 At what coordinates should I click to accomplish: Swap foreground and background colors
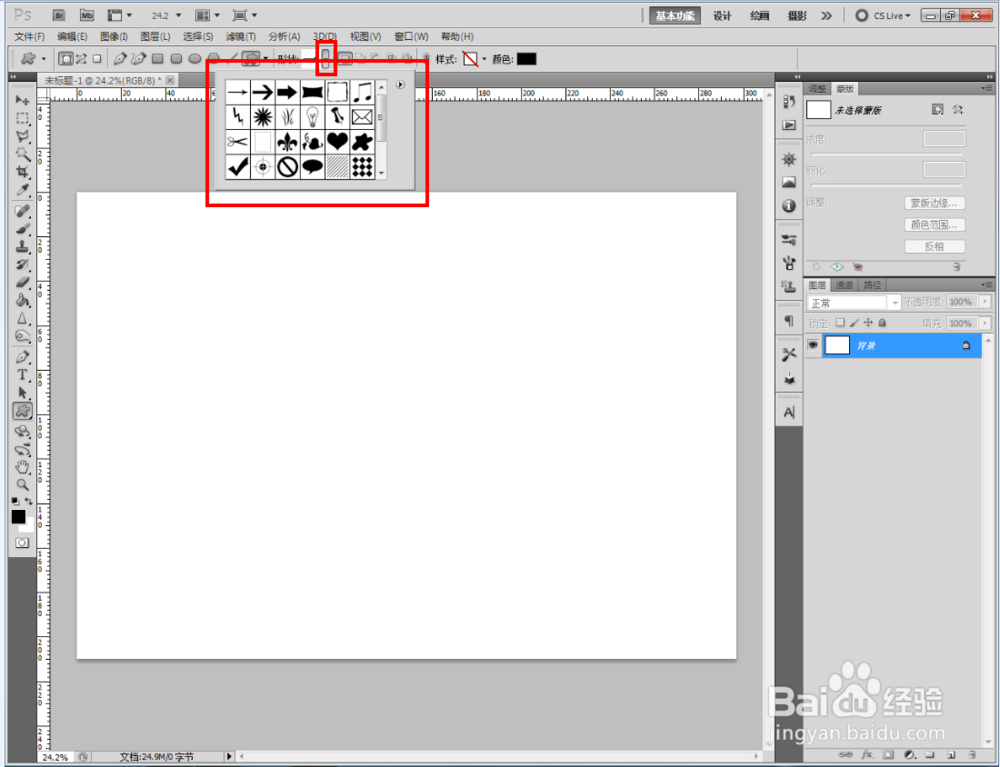point(29,501)
